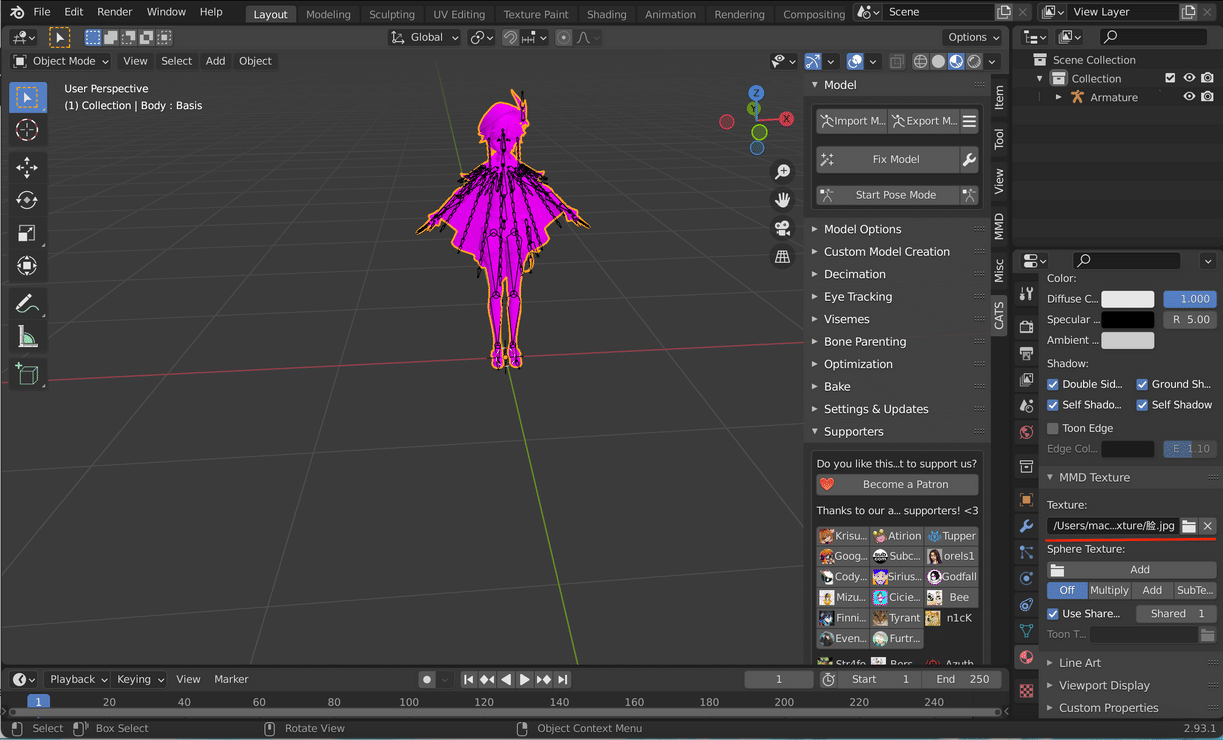This screenshot has width=1223, height=740.
Task: Open the Render menu
Action: [x=114, y=12]
